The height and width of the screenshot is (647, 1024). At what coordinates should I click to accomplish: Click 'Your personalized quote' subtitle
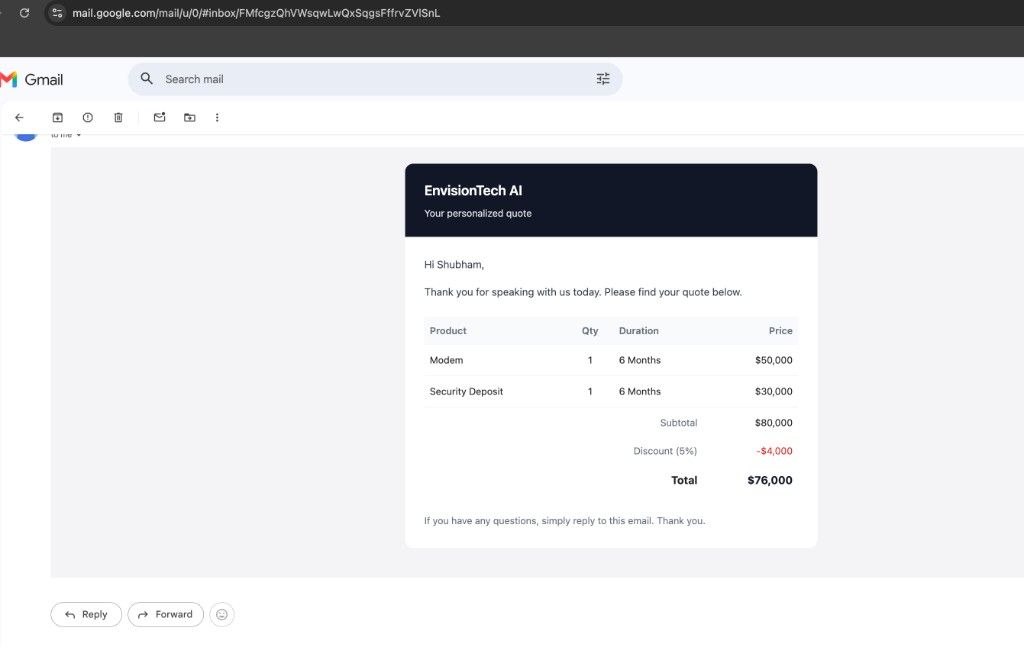477,213
